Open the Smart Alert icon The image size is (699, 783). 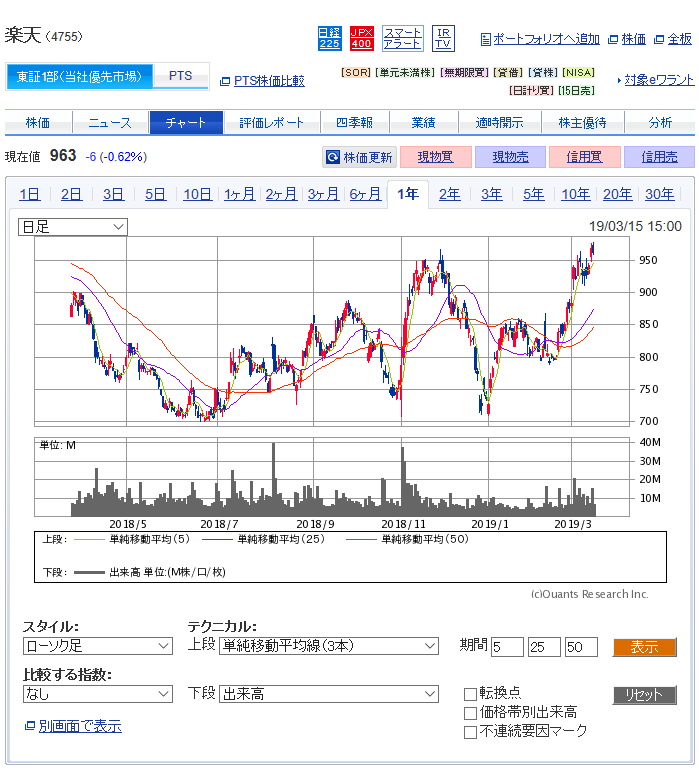pos(402,38)
